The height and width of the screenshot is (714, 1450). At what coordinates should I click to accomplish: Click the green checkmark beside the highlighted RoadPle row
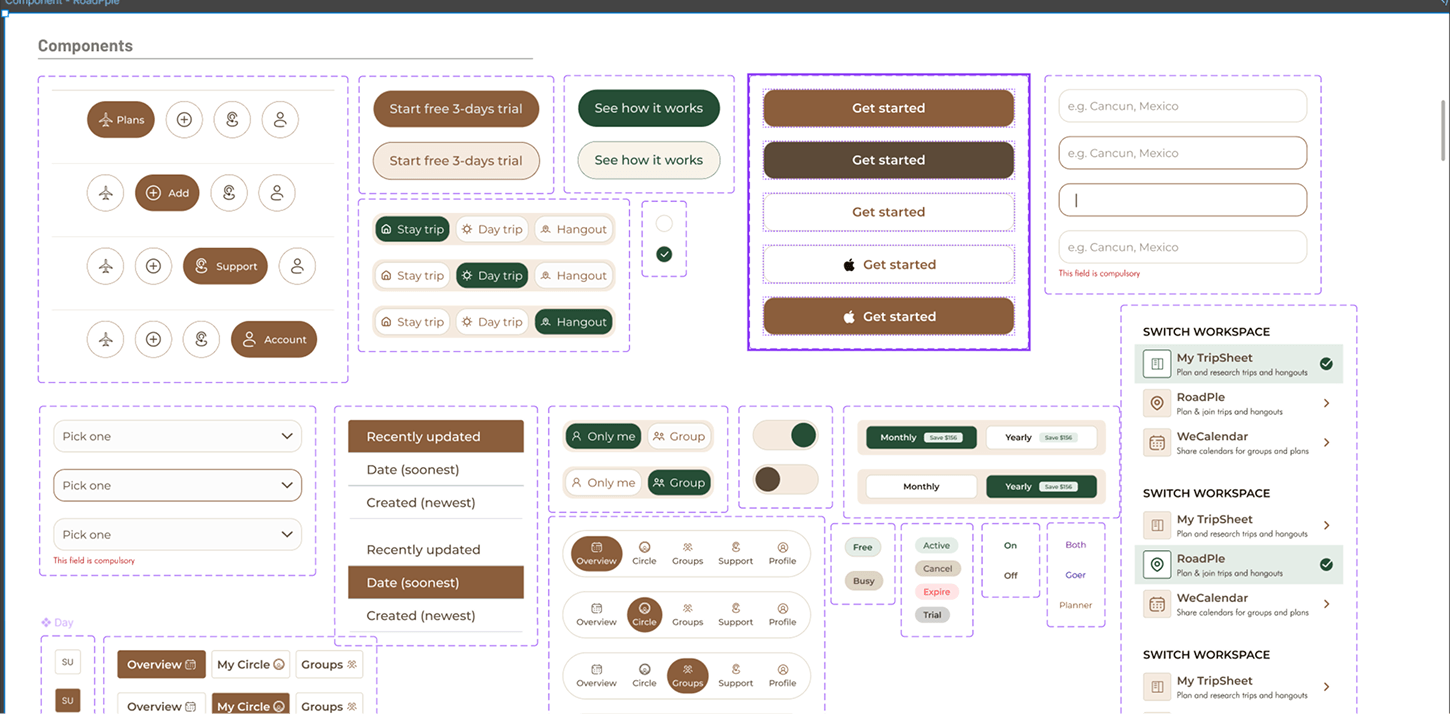point(1326,565)
